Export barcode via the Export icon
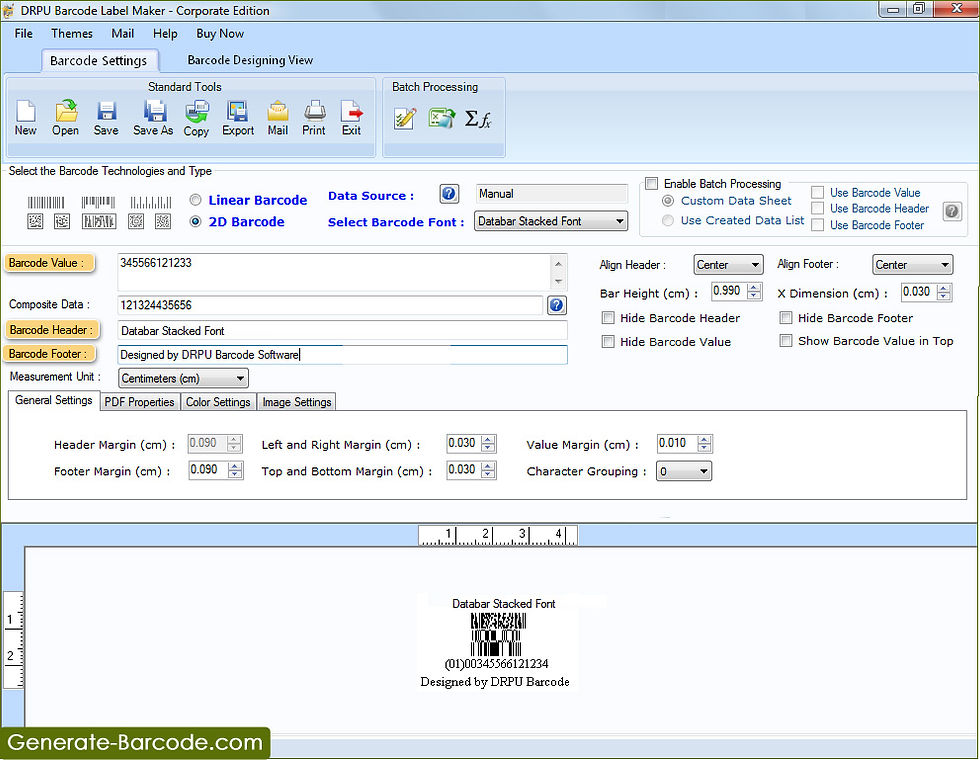Viewport: 980px width, 760px height. pyautogui.click(x=238, y=118)
